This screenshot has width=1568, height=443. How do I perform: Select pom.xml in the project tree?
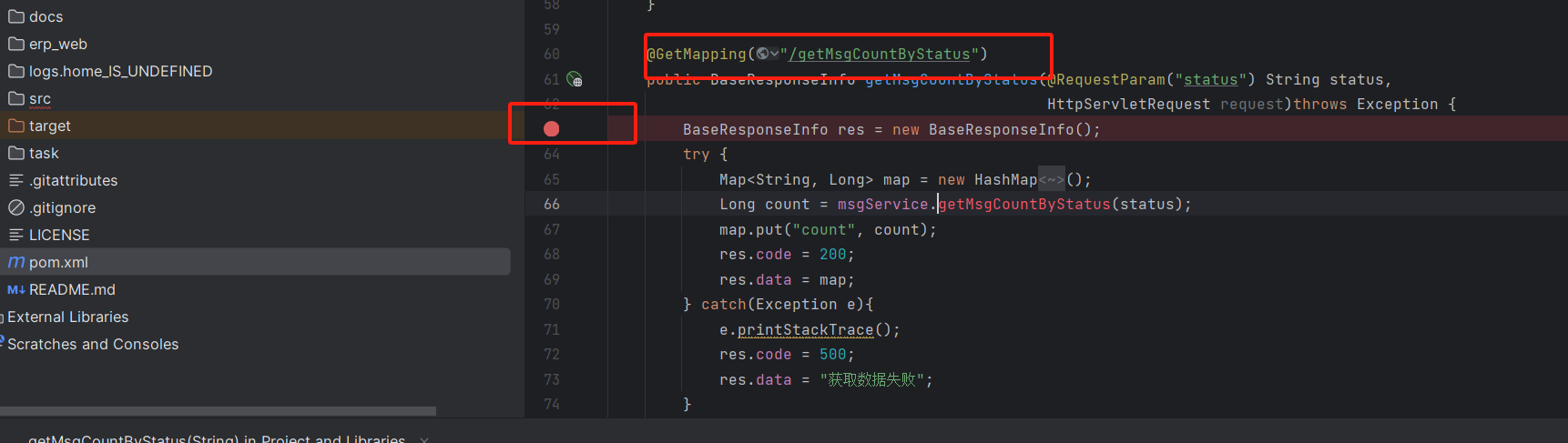(x=255, y=262)
